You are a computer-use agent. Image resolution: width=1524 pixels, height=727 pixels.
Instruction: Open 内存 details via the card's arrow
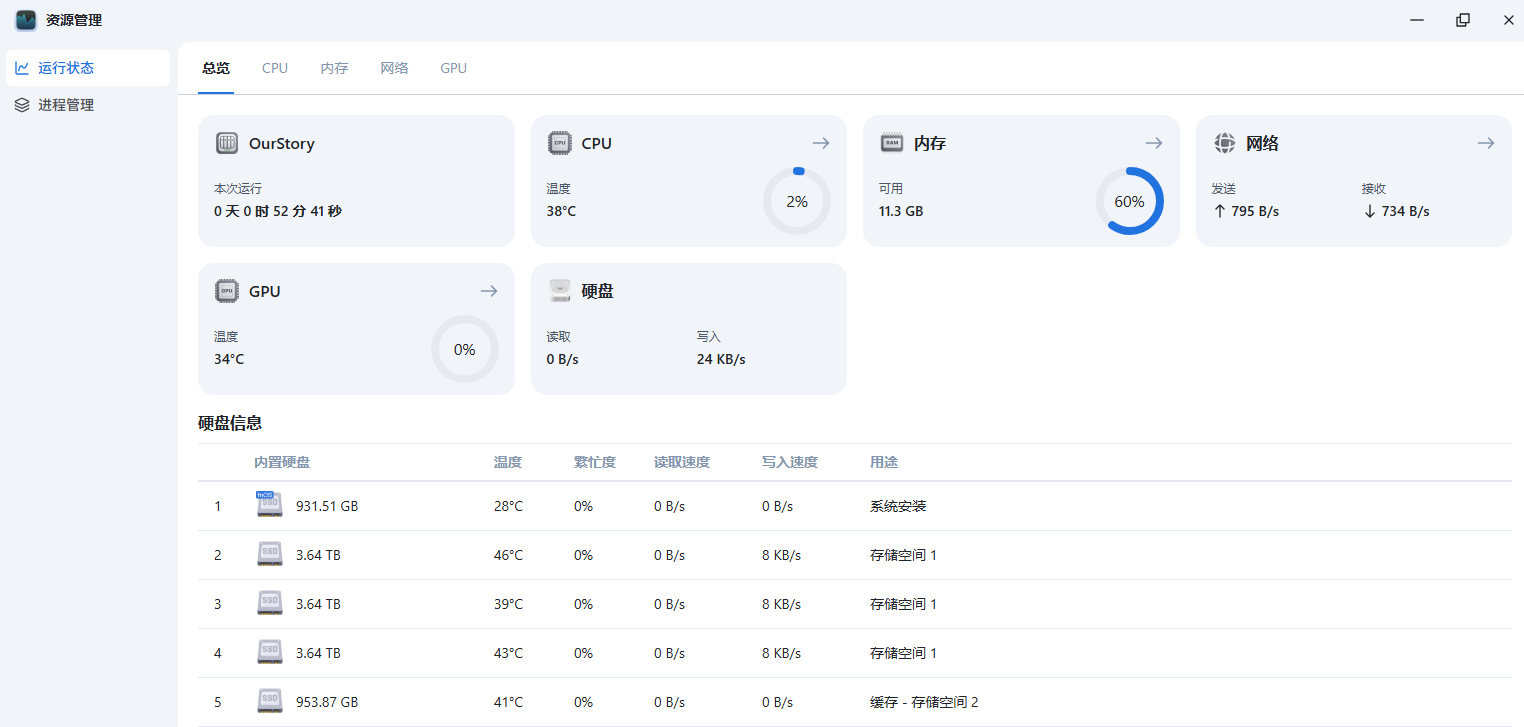(x=1153, y=143)
